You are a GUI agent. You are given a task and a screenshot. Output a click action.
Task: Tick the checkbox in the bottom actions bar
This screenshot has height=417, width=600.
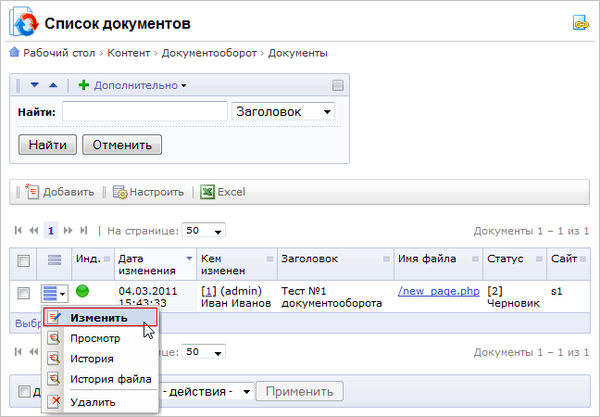tap(24, 391)
